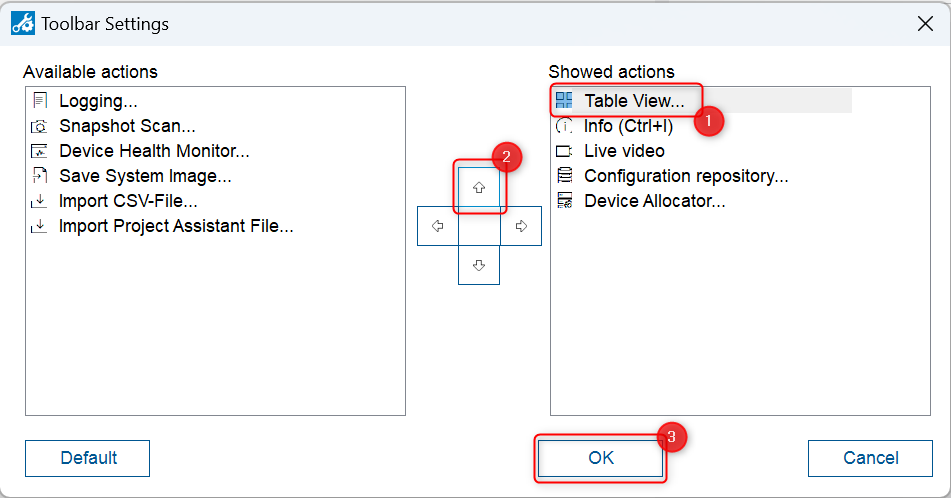Click the Snapshot Scan camera icon

(x=40, y=126)
